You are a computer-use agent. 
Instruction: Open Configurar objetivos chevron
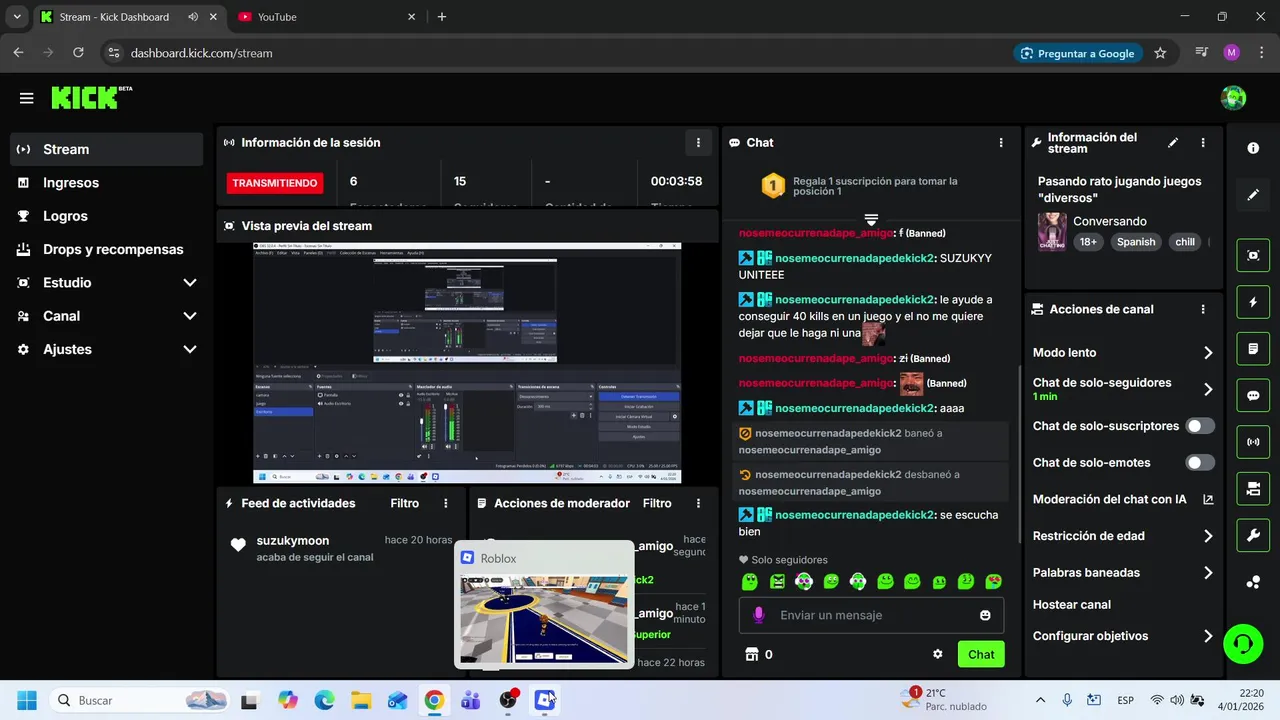click(1208, 636)
